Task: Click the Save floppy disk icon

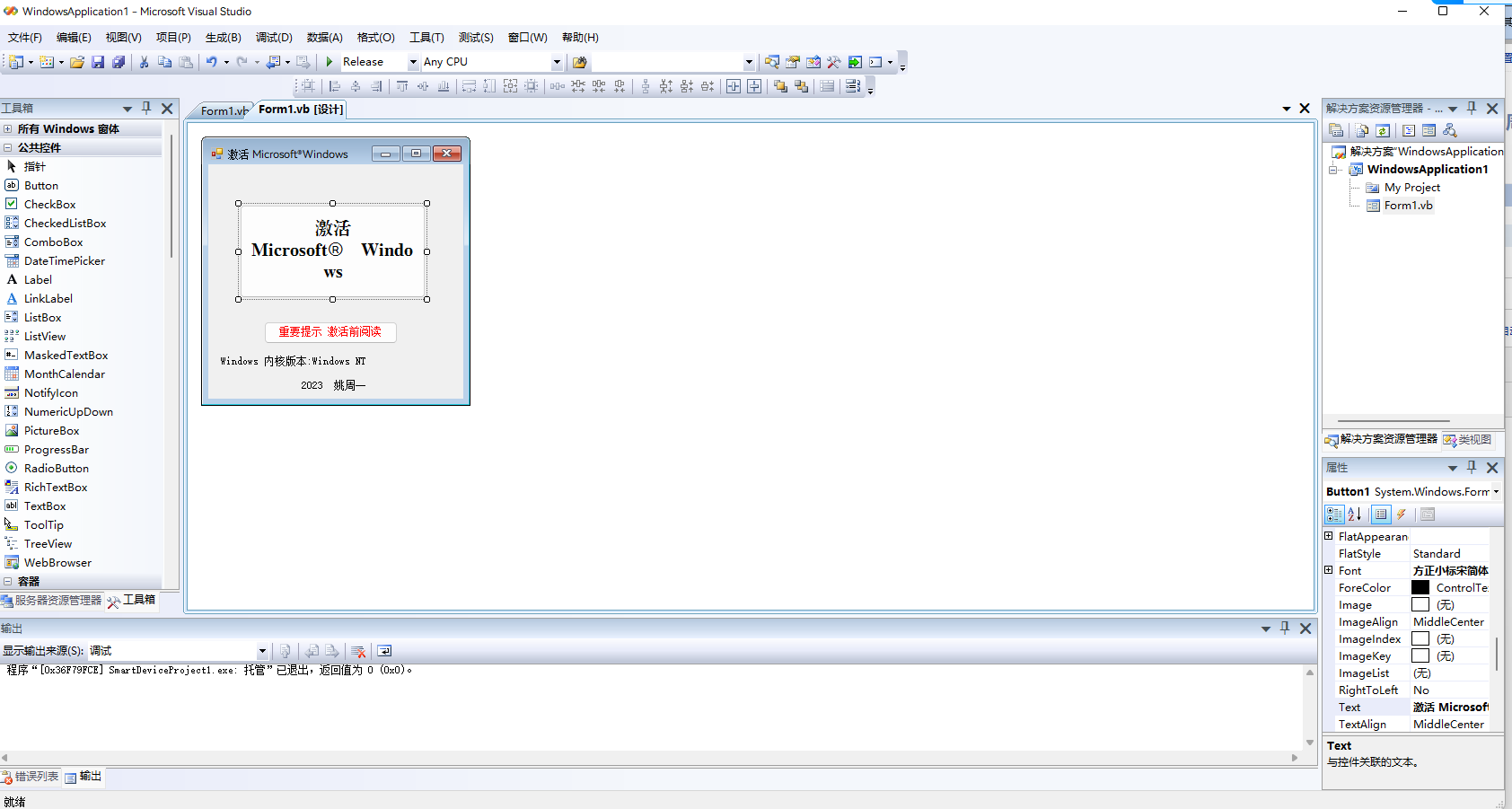Action: coord(98,62)
